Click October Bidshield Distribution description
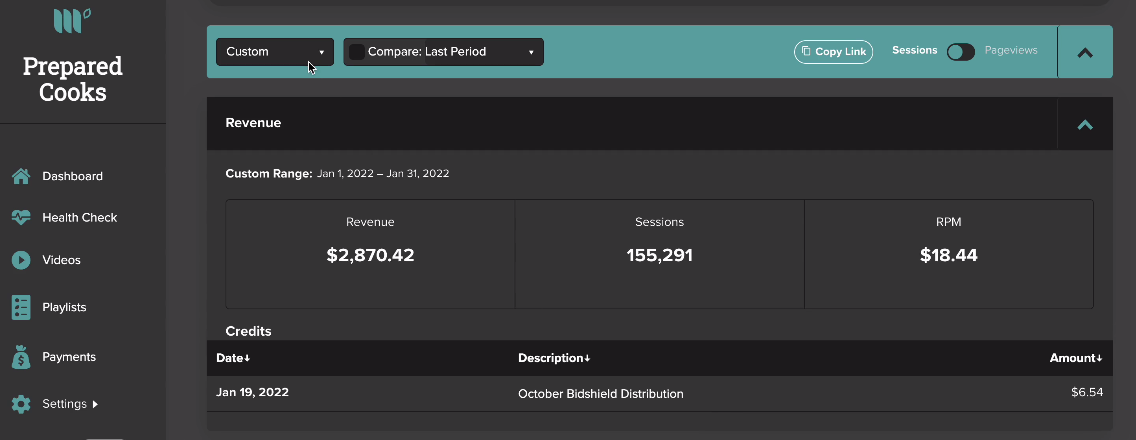 [601, 394]
